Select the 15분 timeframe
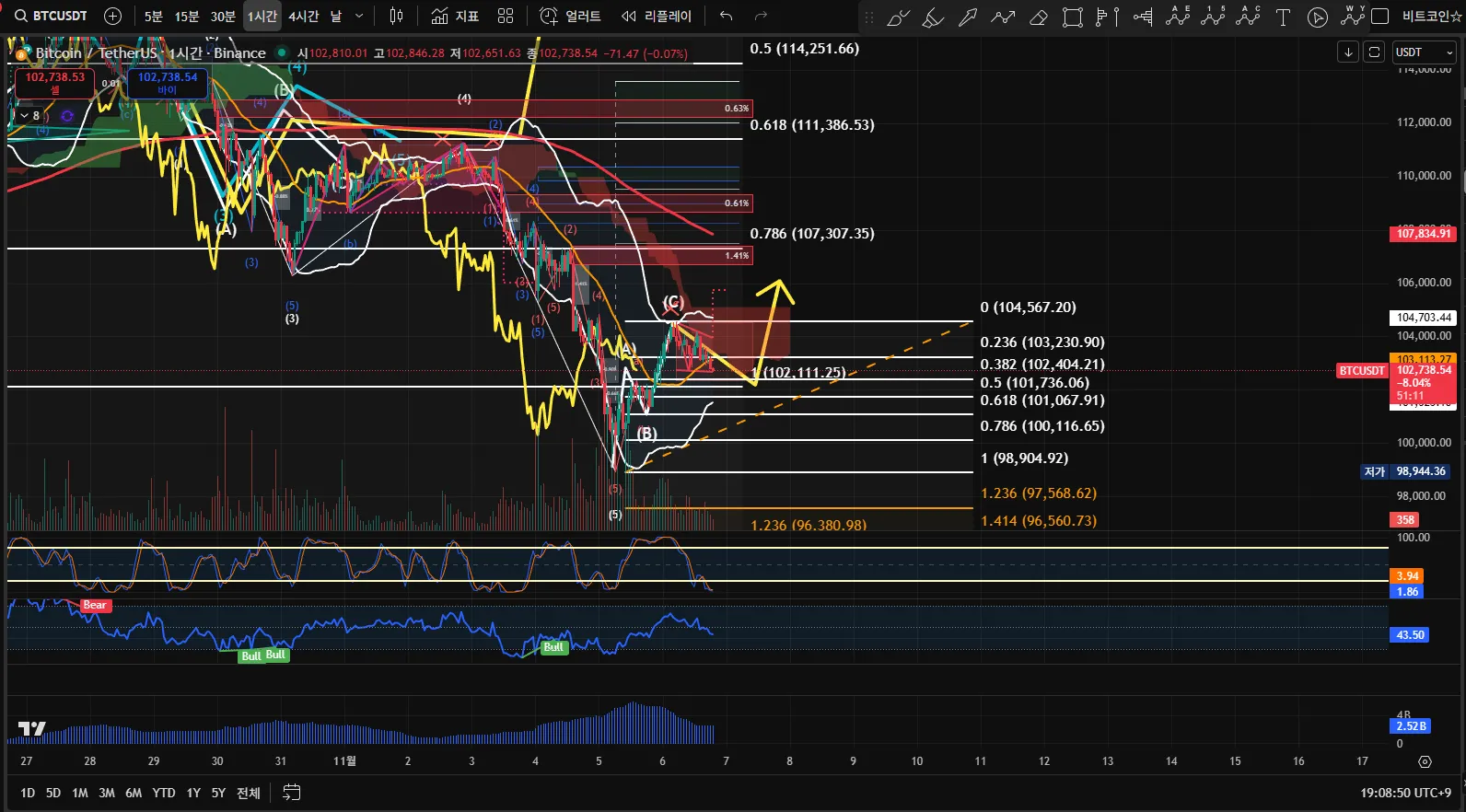The width and height of the screenshot is (1466, 812). pyautogui.click(x=187, y=16)
